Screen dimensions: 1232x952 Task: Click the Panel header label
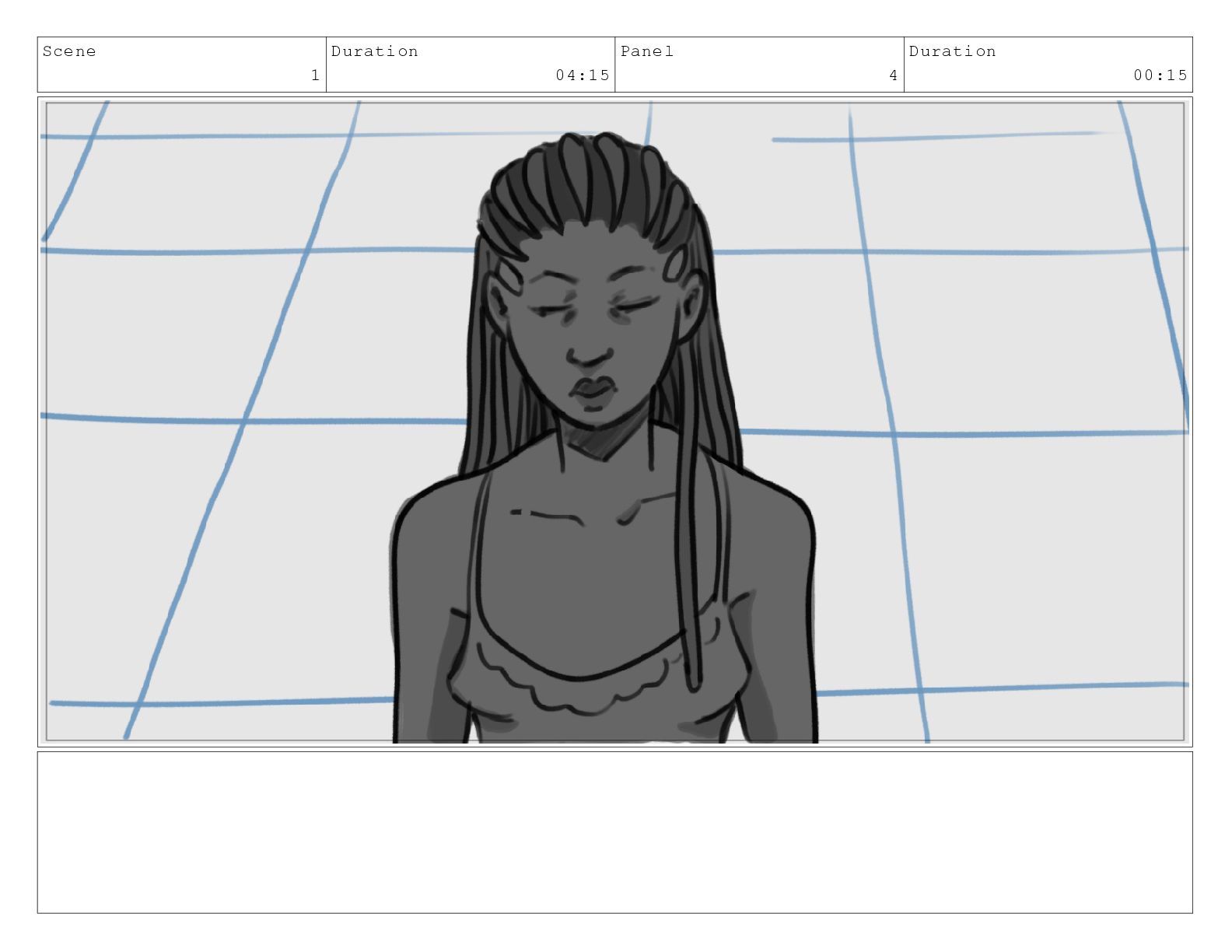(647, 51)
